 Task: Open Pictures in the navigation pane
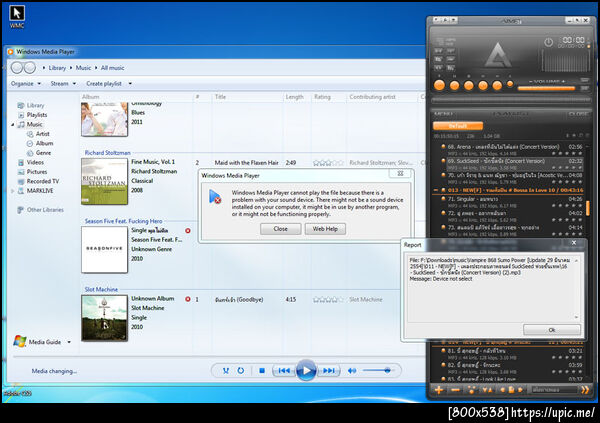[x=37, y=172]
